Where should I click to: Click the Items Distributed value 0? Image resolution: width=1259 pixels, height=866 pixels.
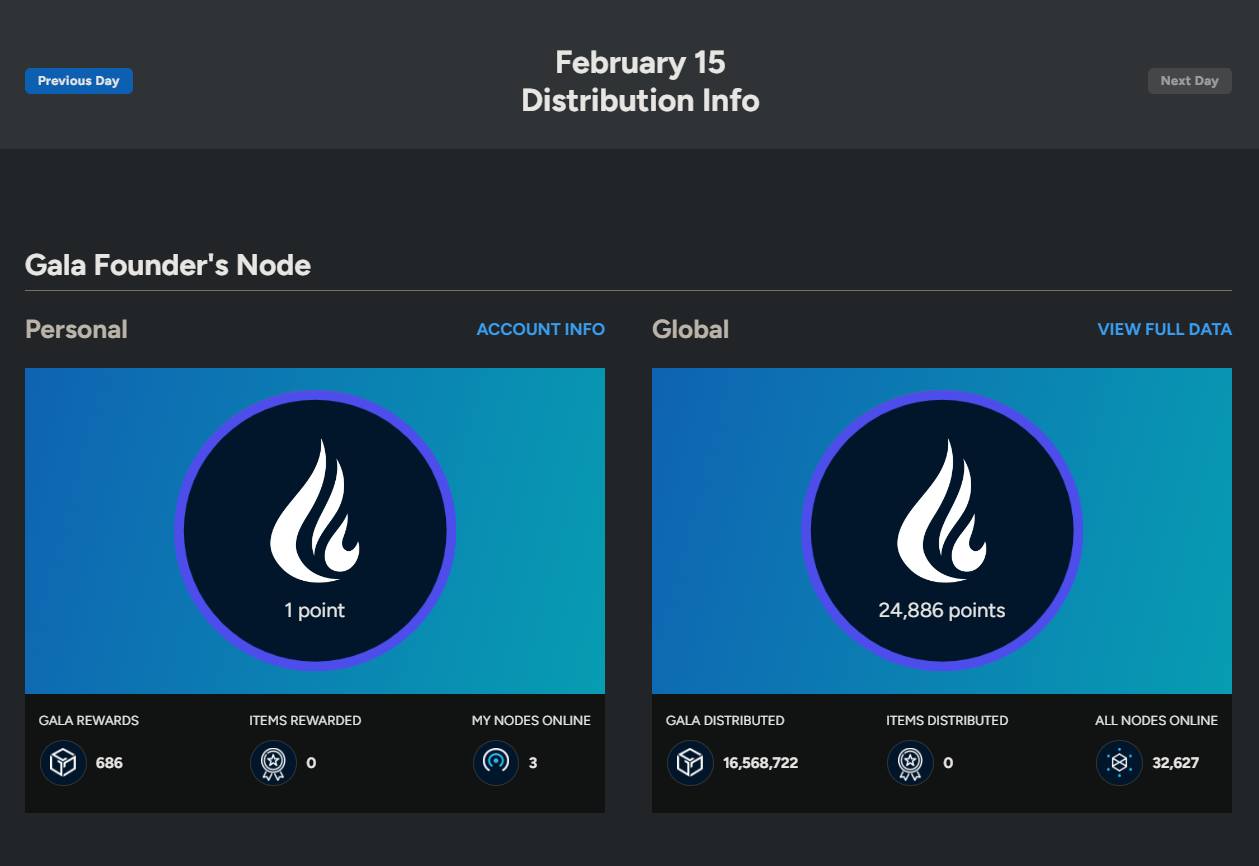pos(948,763)
